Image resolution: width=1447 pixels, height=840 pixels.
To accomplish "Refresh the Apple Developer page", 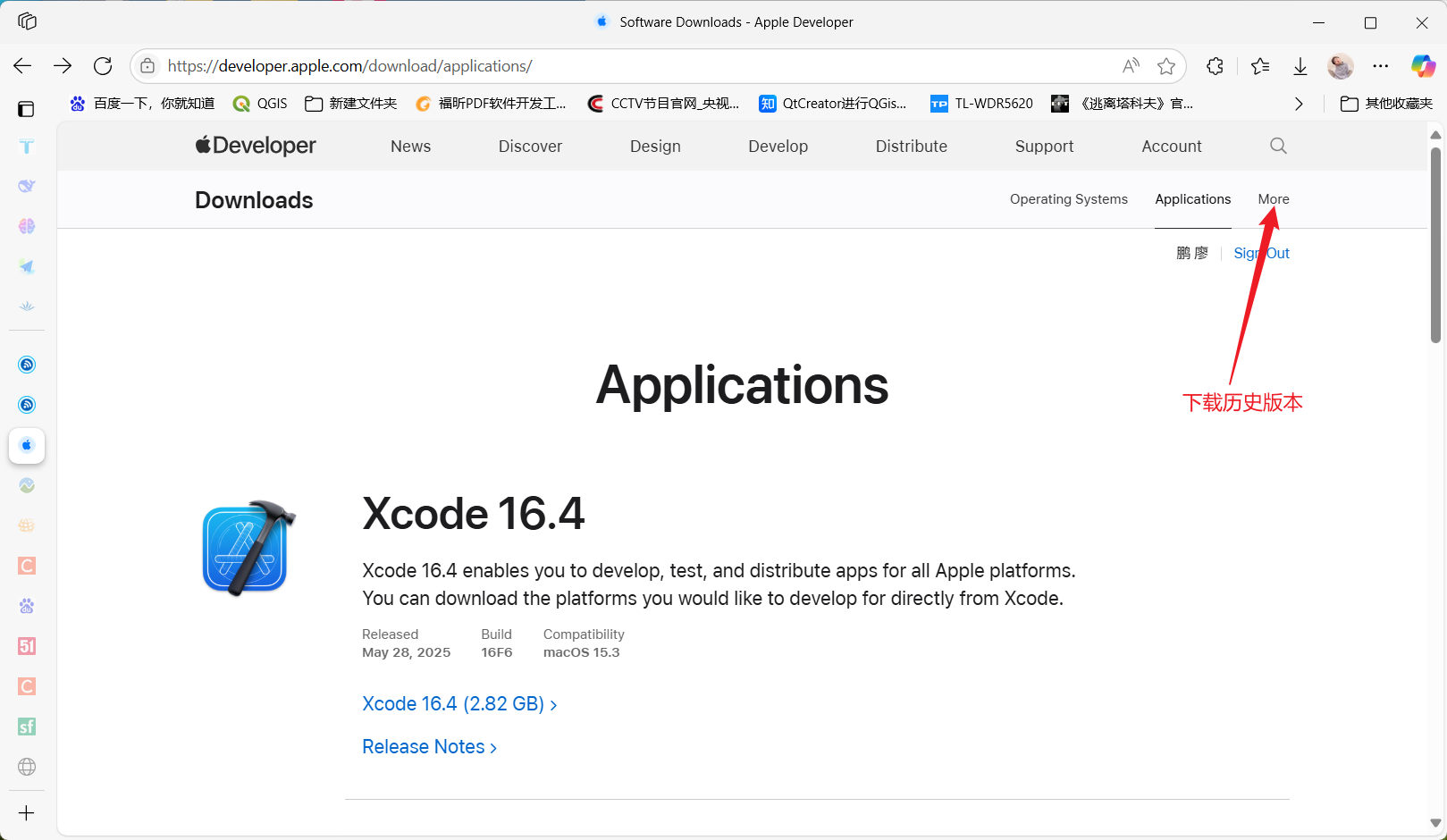I will point(103,66).
